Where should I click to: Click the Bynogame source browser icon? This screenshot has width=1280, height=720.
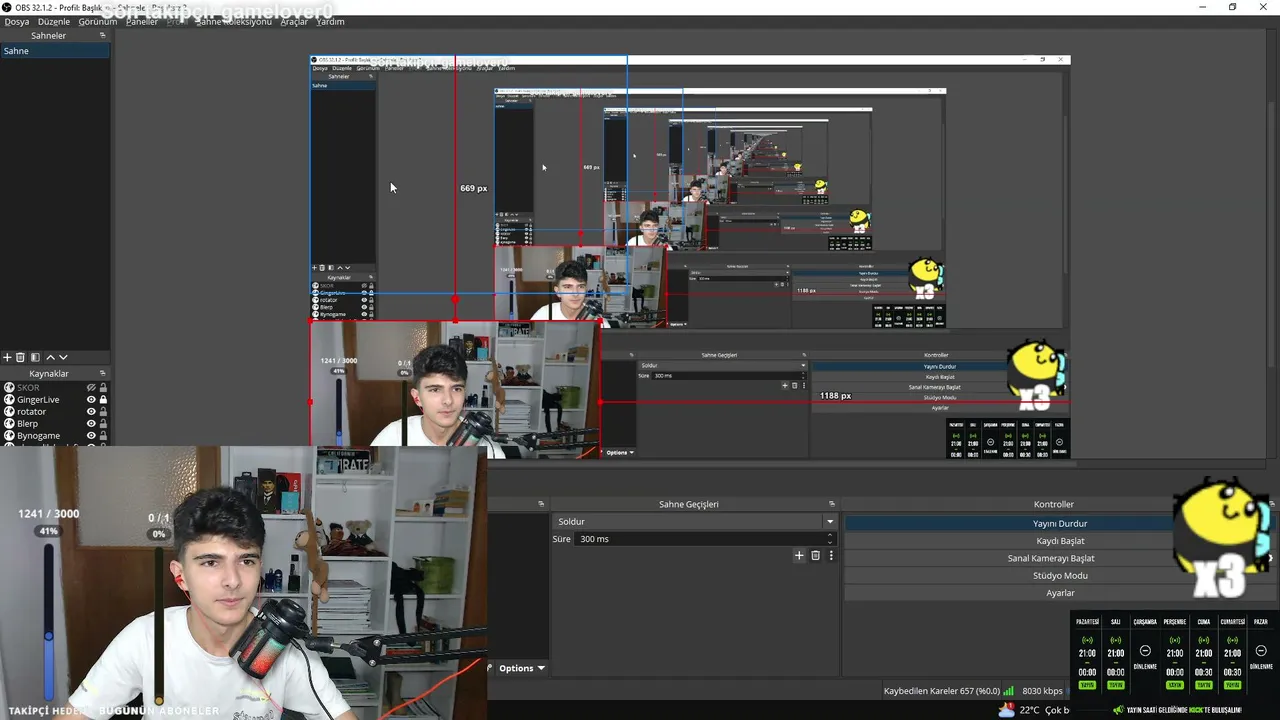click(x=9, y=435)
